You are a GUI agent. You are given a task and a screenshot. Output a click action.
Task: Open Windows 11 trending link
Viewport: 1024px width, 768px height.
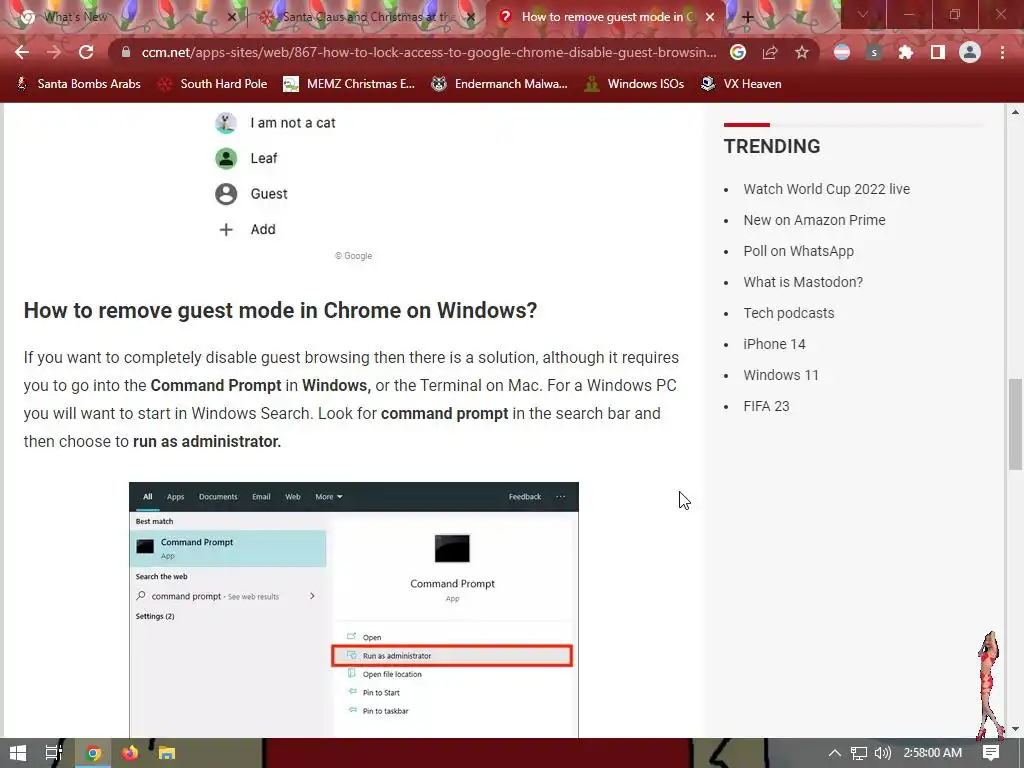point(781,375)
